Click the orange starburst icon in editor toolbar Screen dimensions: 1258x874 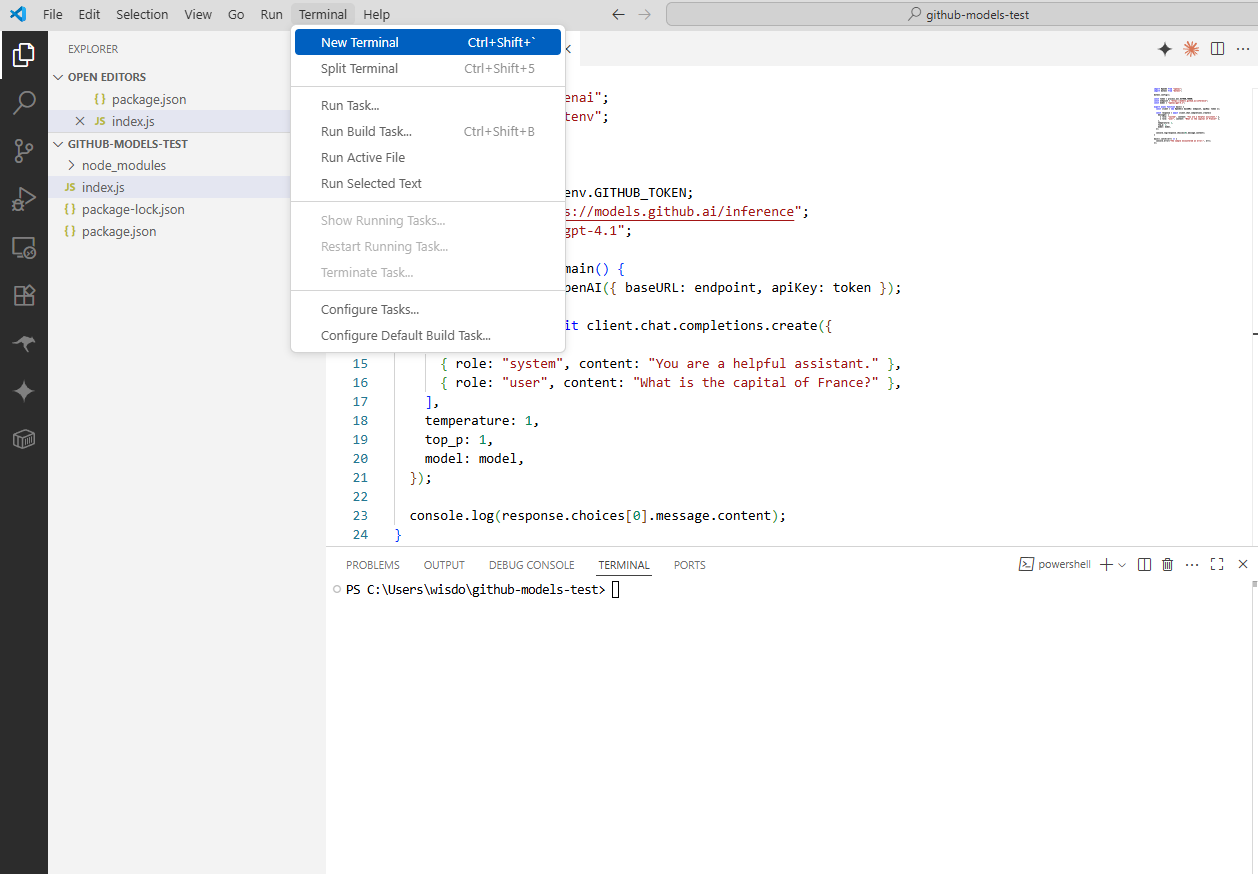pos(1191,49)
